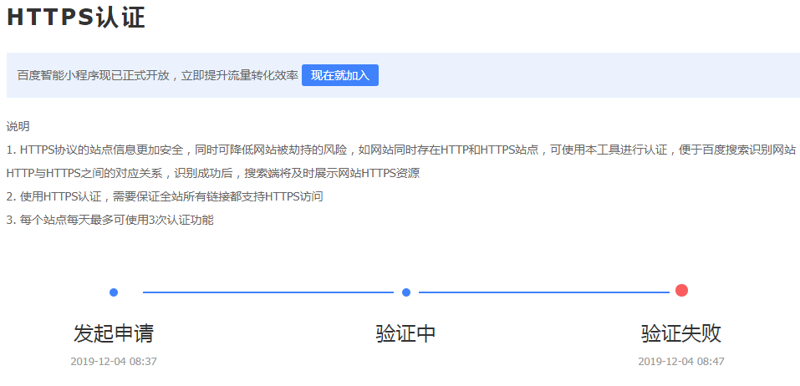Click the 百度智能小程序现已正式开放 banner text
The height and width of the screenshot is (386, 800).
coord(158,75)
